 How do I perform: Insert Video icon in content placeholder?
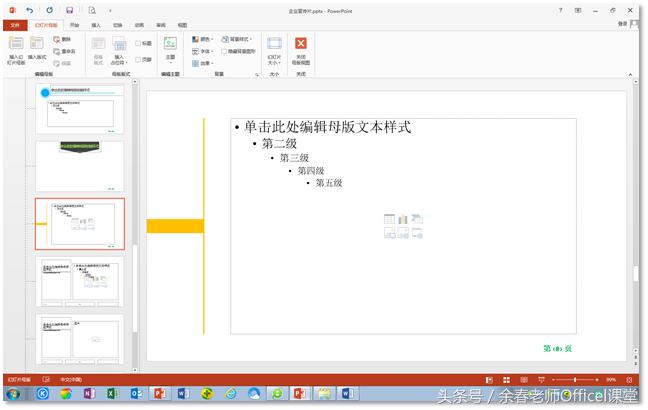pyautogui.click(x=417, y=233)
